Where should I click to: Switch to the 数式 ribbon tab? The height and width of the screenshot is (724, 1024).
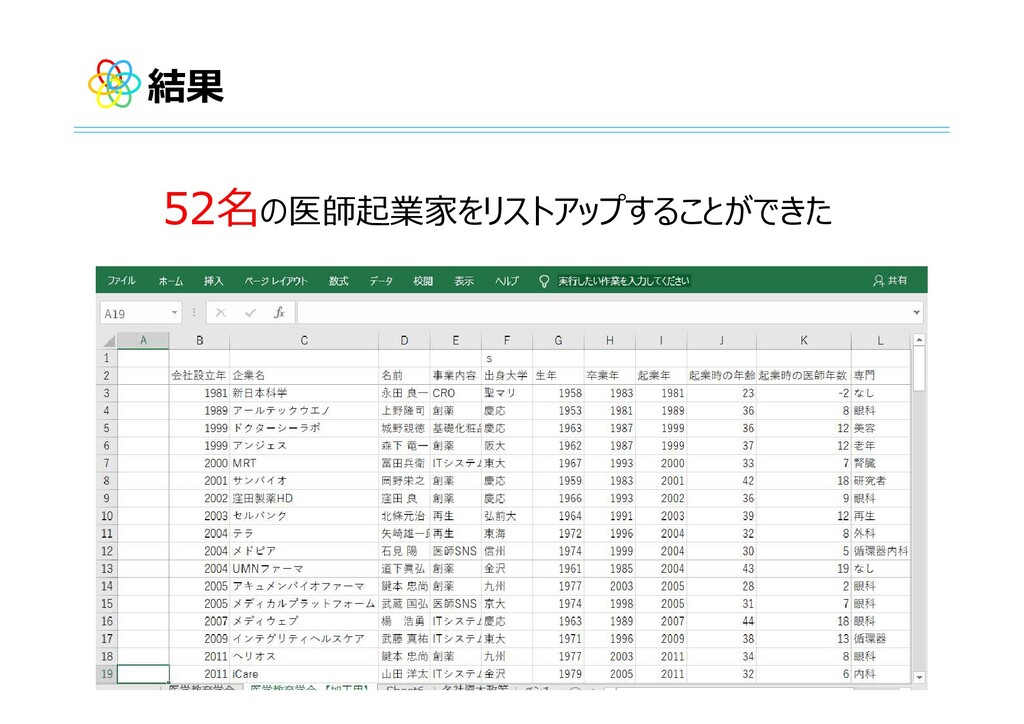[338, 281]
